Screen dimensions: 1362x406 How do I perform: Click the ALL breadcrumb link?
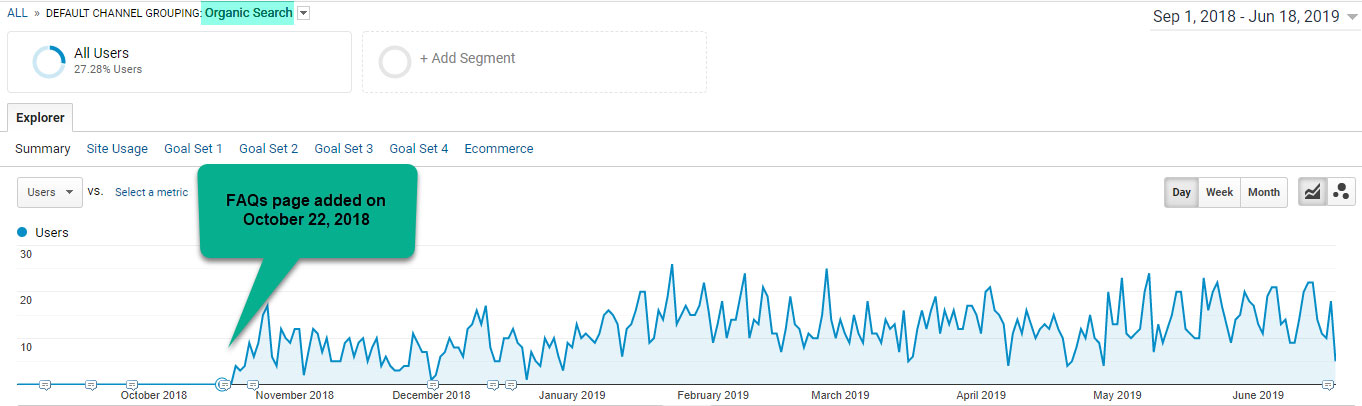click(x=17, y=13)
